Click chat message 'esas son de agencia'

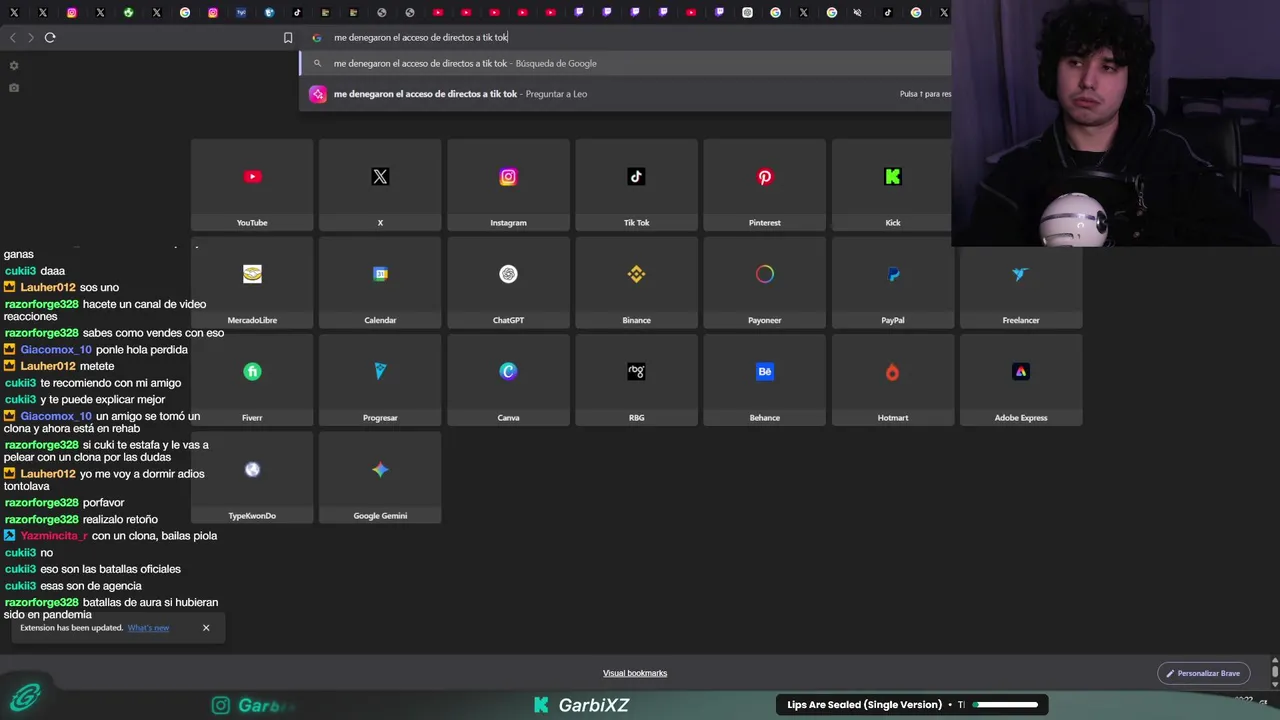pos(91,586)
